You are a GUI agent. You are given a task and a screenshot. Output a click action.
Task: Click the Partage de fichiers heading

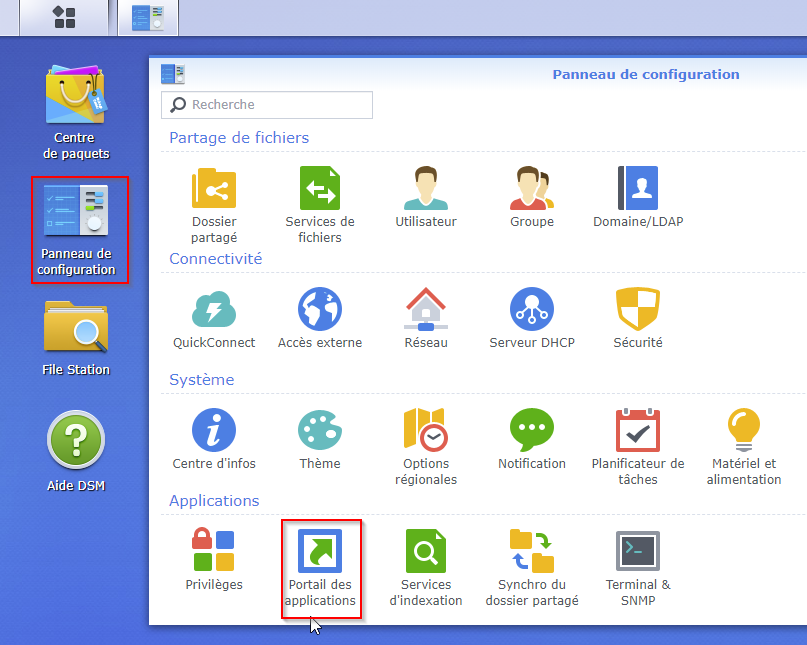pyautogui.click(x=239, y=137)
